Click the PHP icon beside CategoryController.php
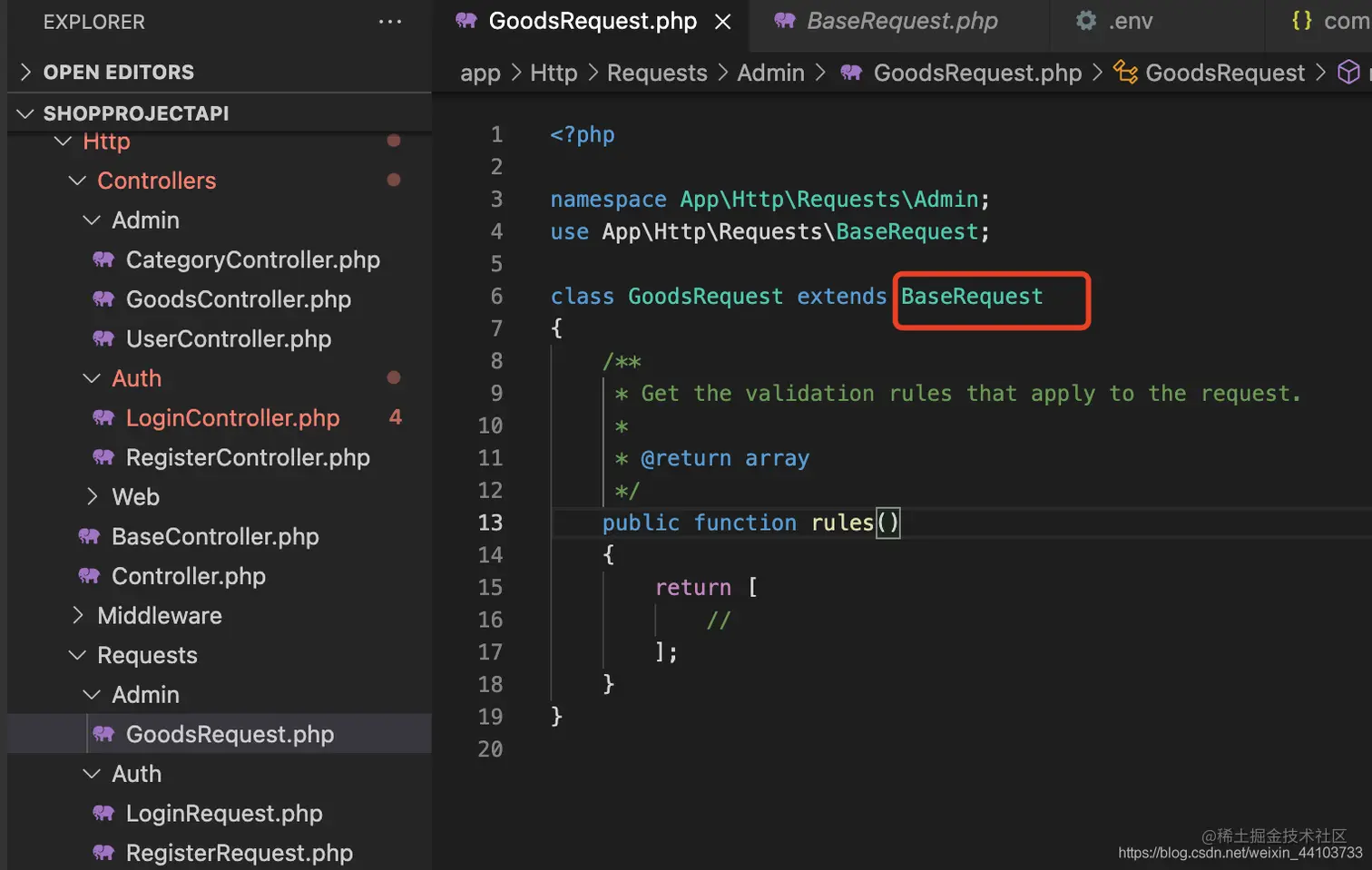This screenshot has height=870, width=1372. [104, 259]
